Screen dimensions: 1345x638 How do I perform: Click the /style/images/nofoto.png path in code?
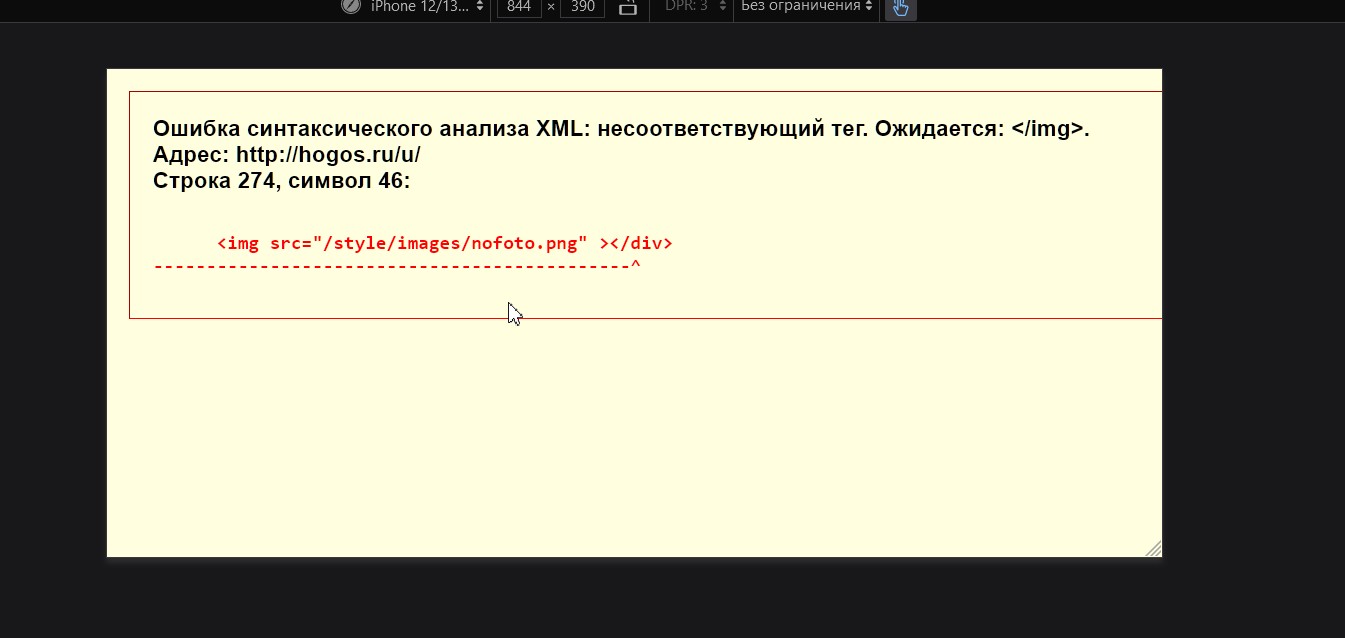[x=450, y=243]
